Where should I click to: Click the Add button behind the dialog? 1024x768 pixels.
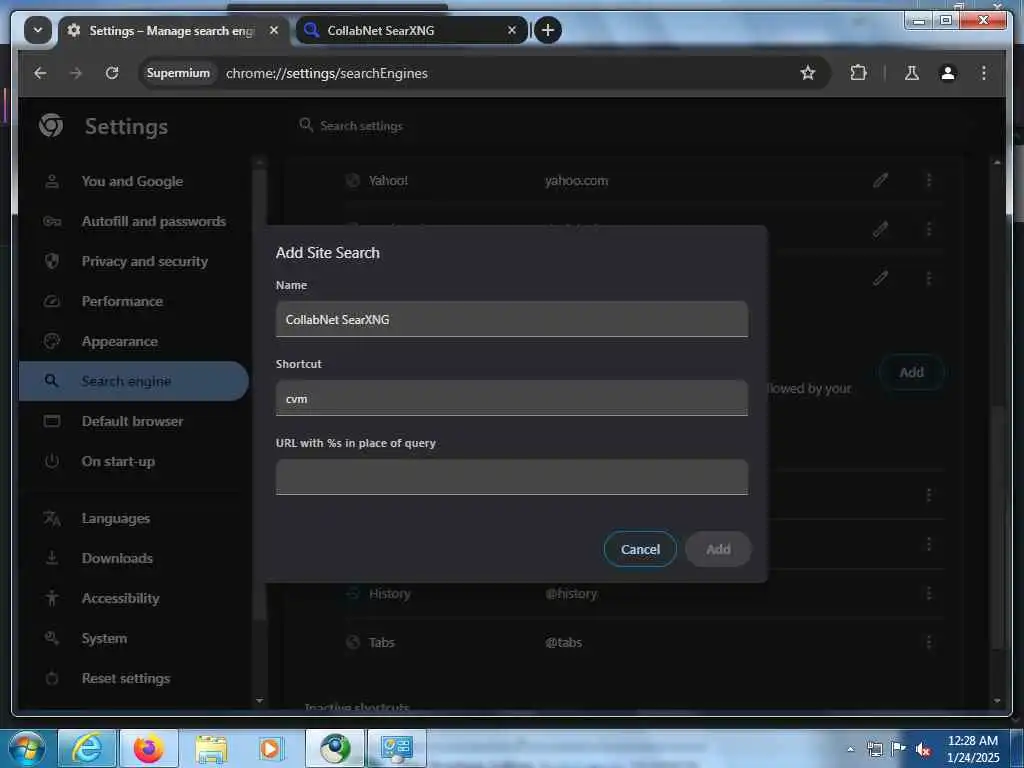point(912,372)
